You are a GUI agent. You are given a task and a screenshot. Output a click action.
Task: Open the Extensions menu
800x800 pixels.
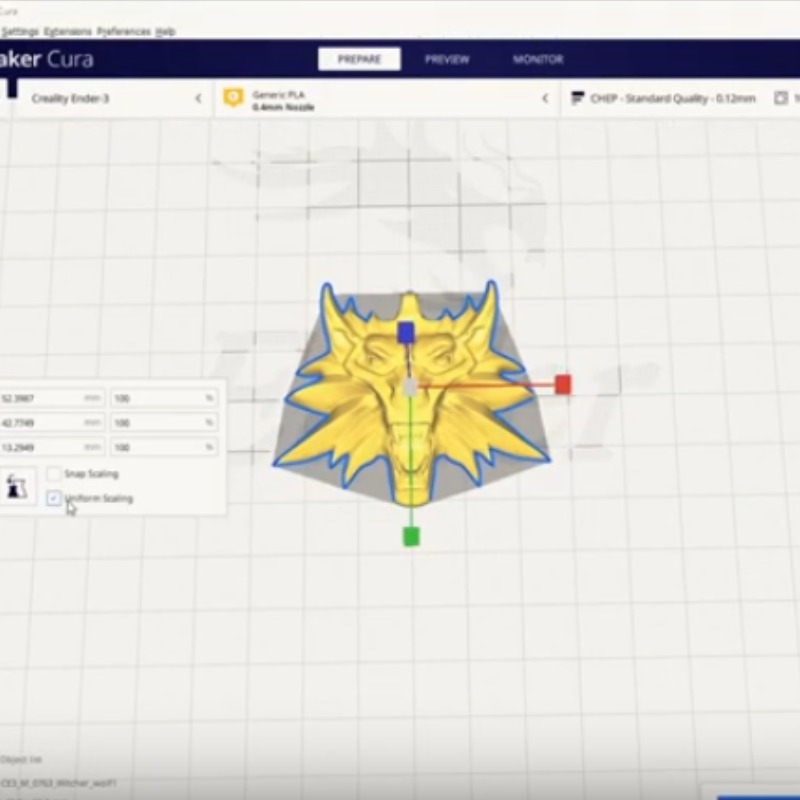[67, 32]
